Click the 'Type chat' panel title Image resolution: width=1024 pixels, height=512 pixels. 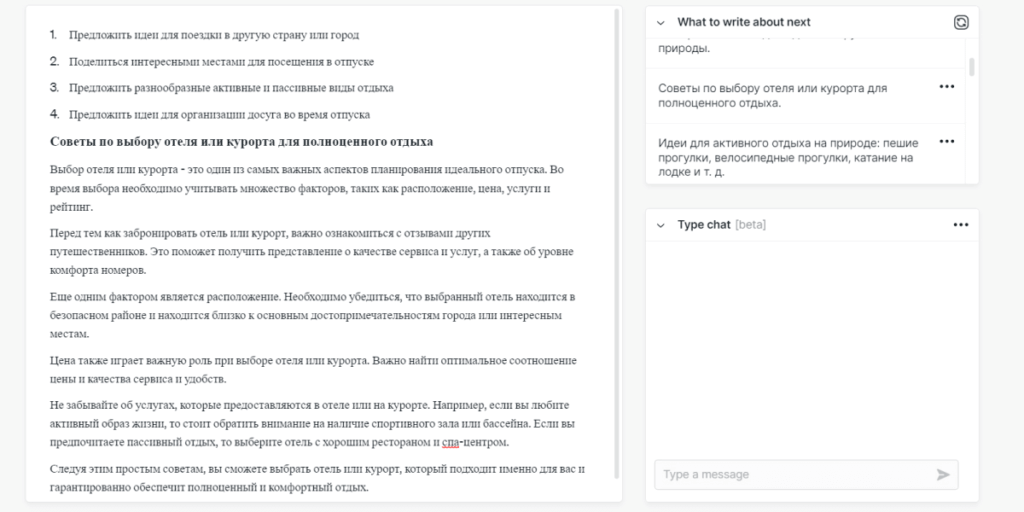pos(704,225)
